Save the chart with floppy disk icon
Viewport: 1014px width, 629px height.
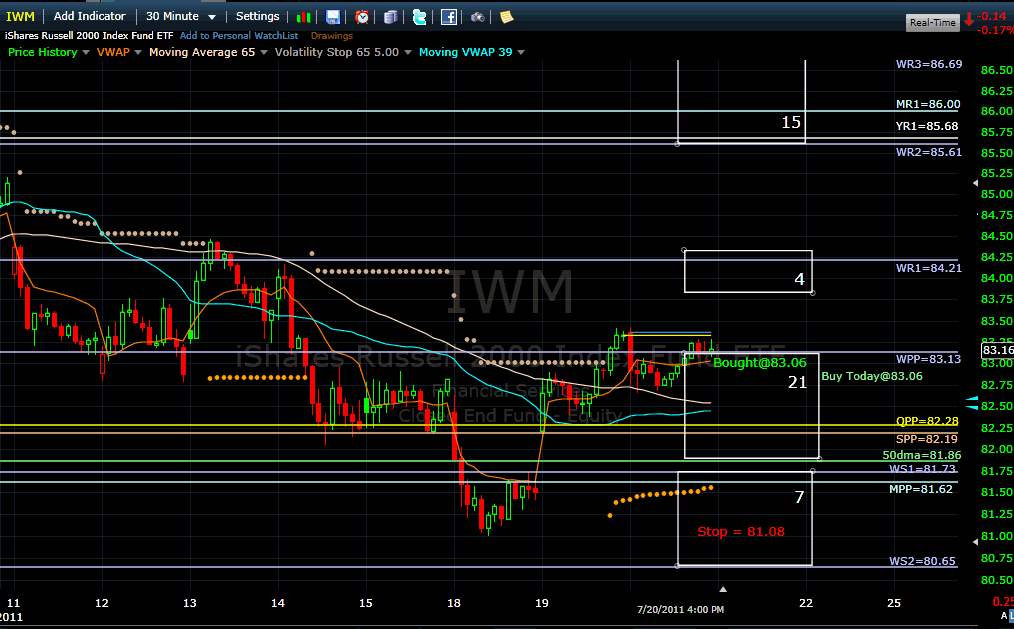332,17
